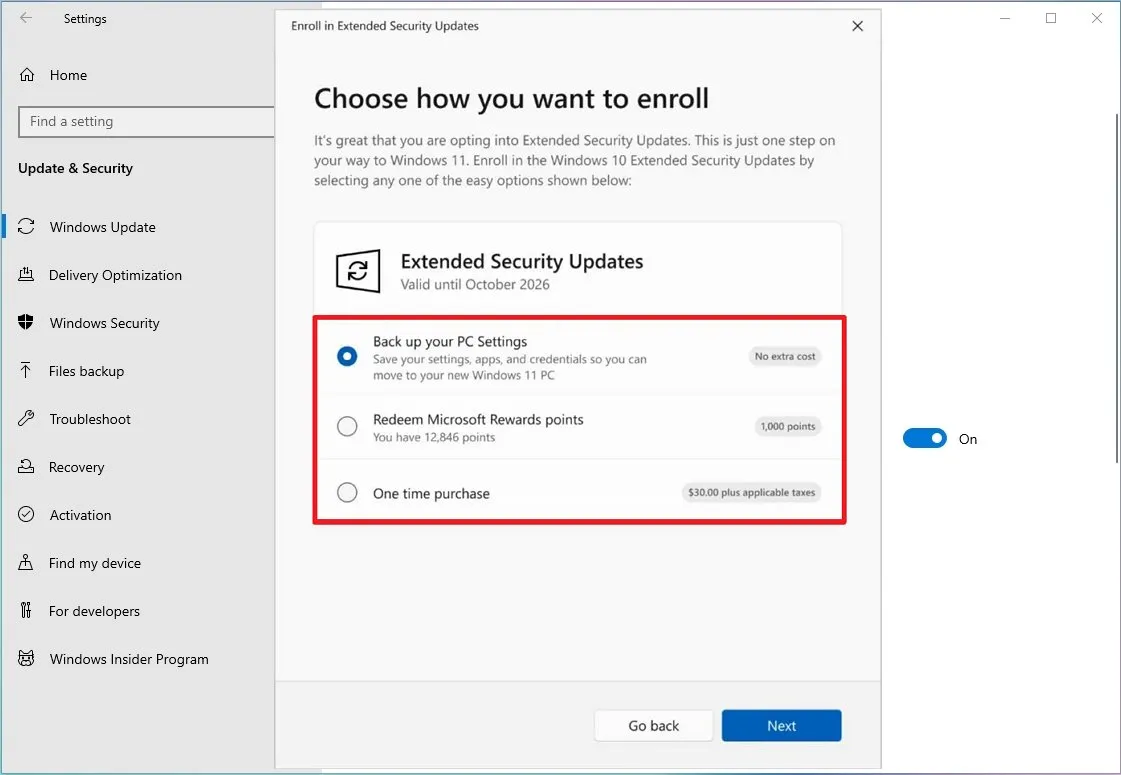Select the Back up your PC Settings option

click(346, 356)
